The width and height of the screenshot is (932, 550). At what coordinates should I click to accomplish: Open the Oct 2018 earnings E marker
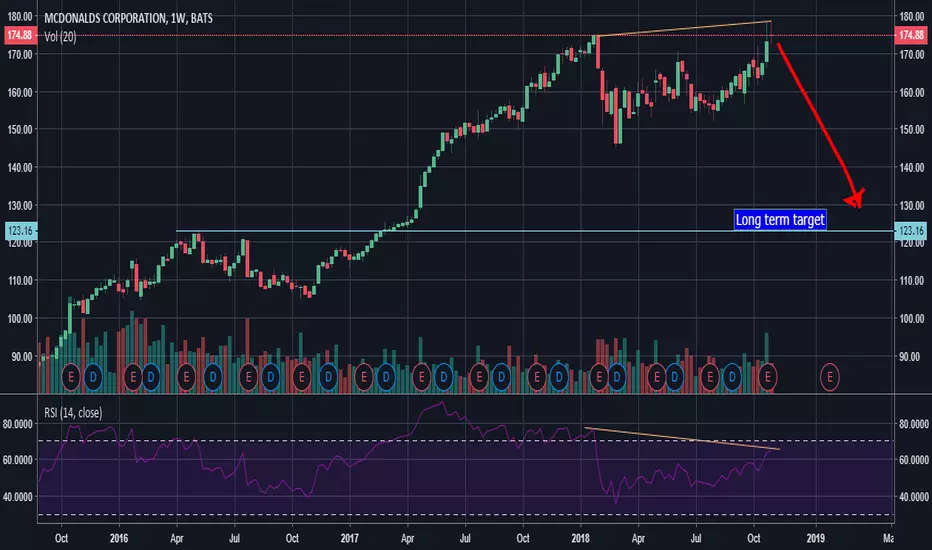pos(767,377)
